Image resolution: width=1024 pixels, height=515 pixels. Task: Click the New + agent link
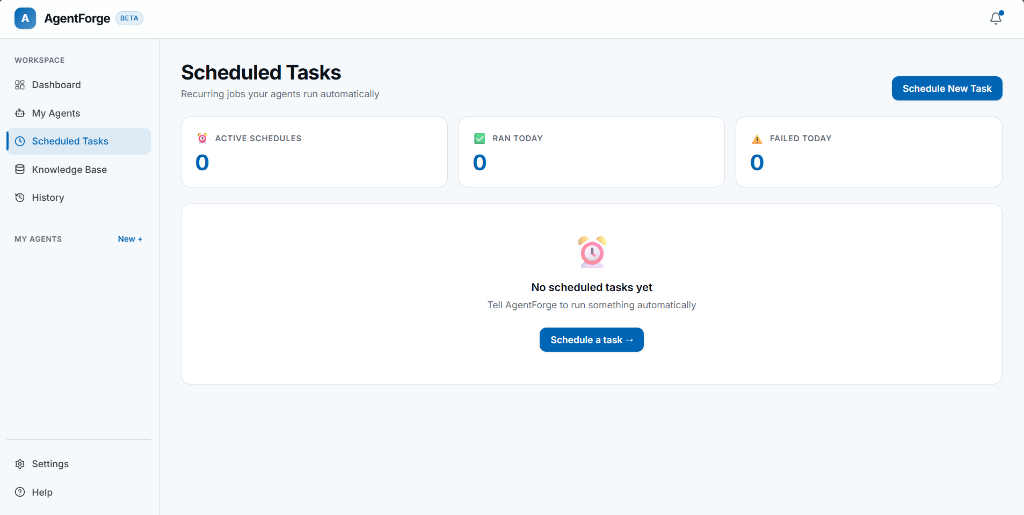click(130, 239)
